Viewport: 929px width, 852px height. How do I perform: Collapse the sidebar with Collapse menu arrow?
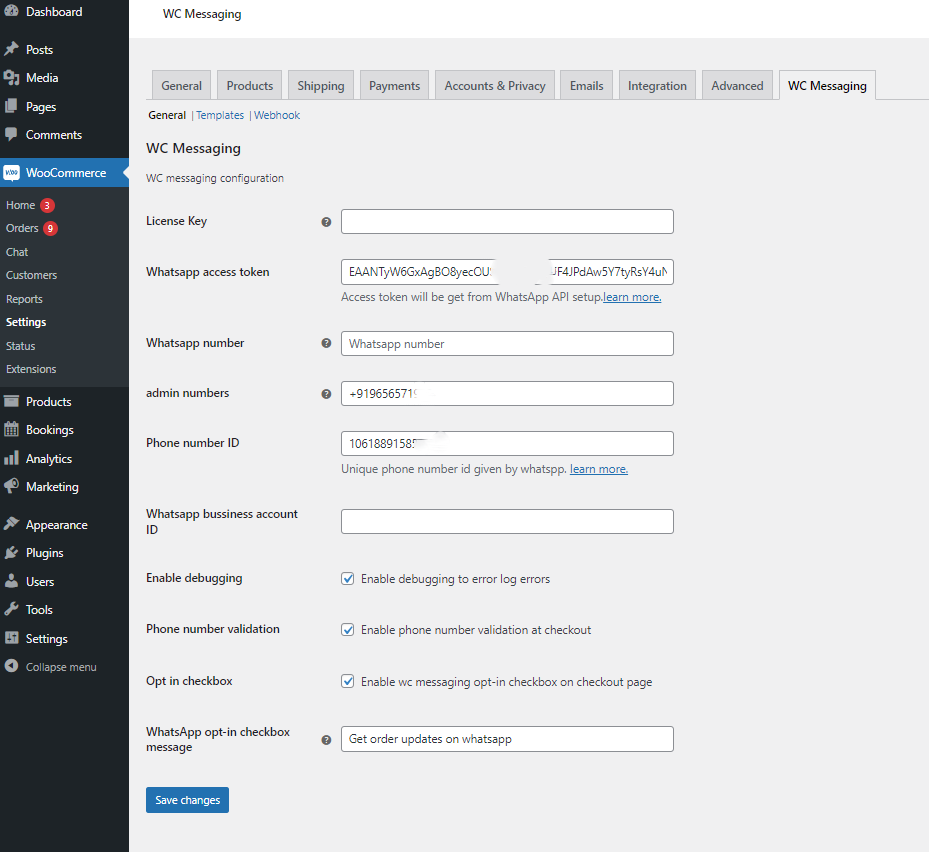(11, 667)
